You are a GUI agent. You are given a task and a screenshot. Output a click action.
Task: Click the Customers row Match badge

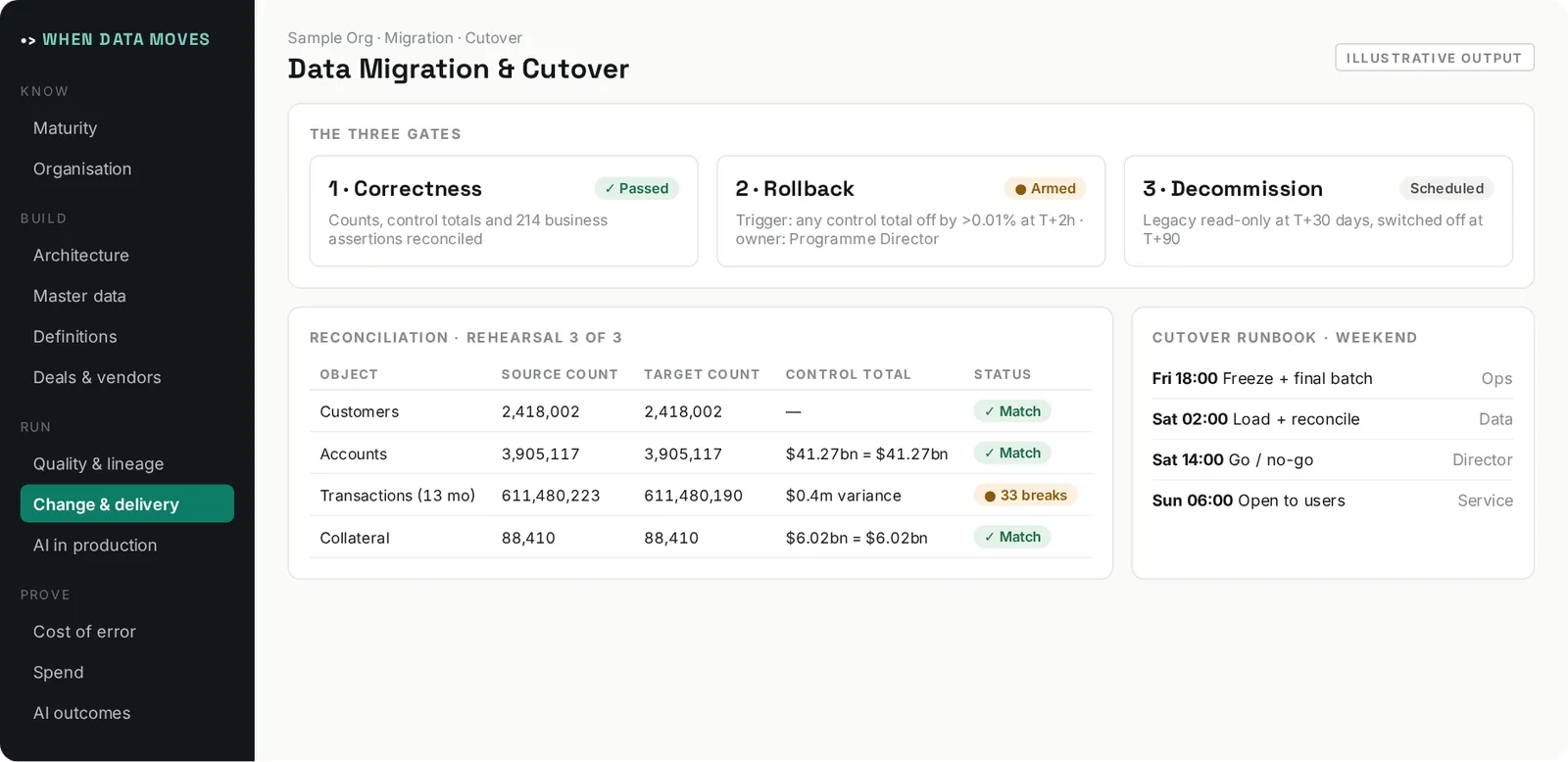(1012, 411)
